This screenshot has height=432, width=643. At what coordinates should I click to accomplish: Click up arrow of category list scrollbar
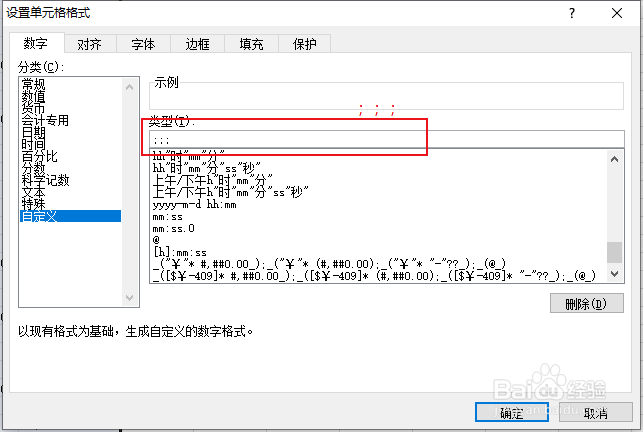click(x=130, y=87)
